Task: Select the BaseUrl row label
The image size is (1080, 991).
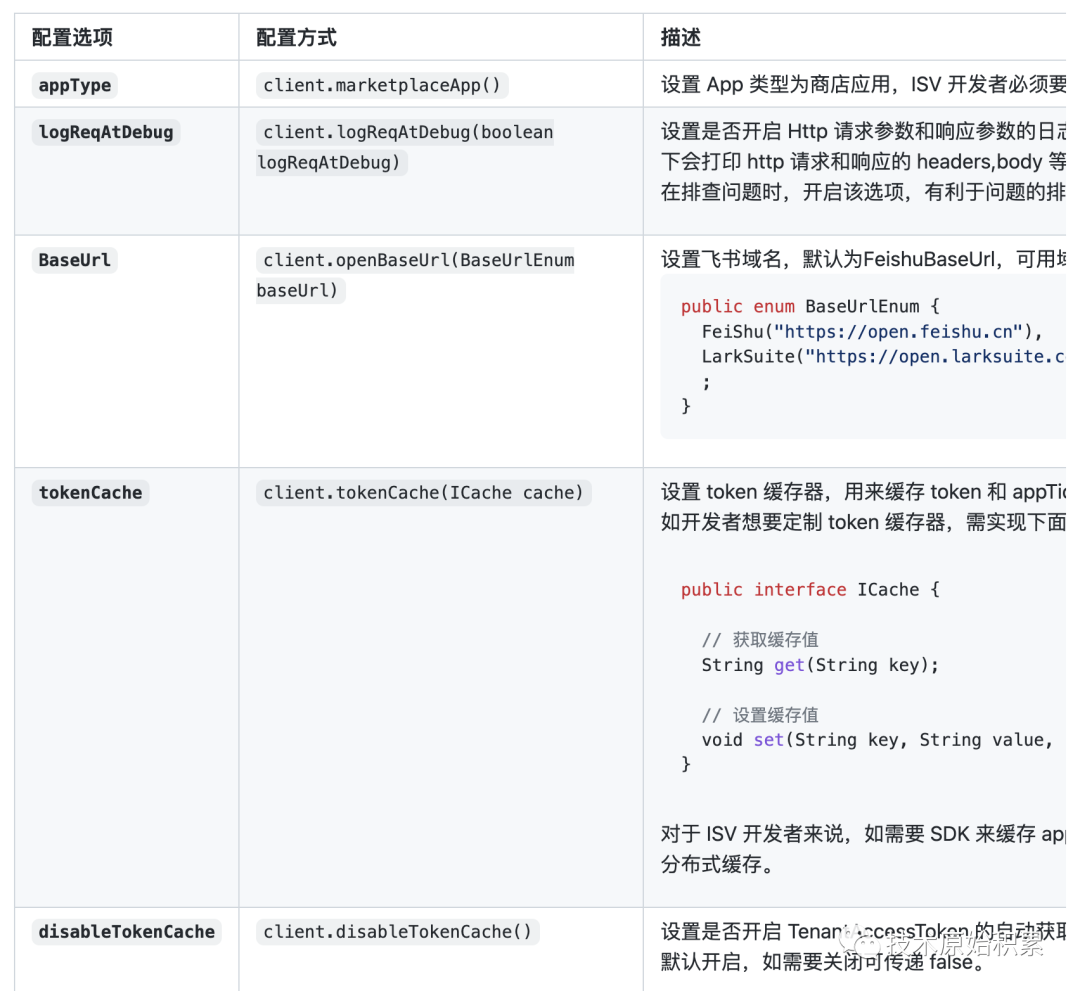Action: 74,260
